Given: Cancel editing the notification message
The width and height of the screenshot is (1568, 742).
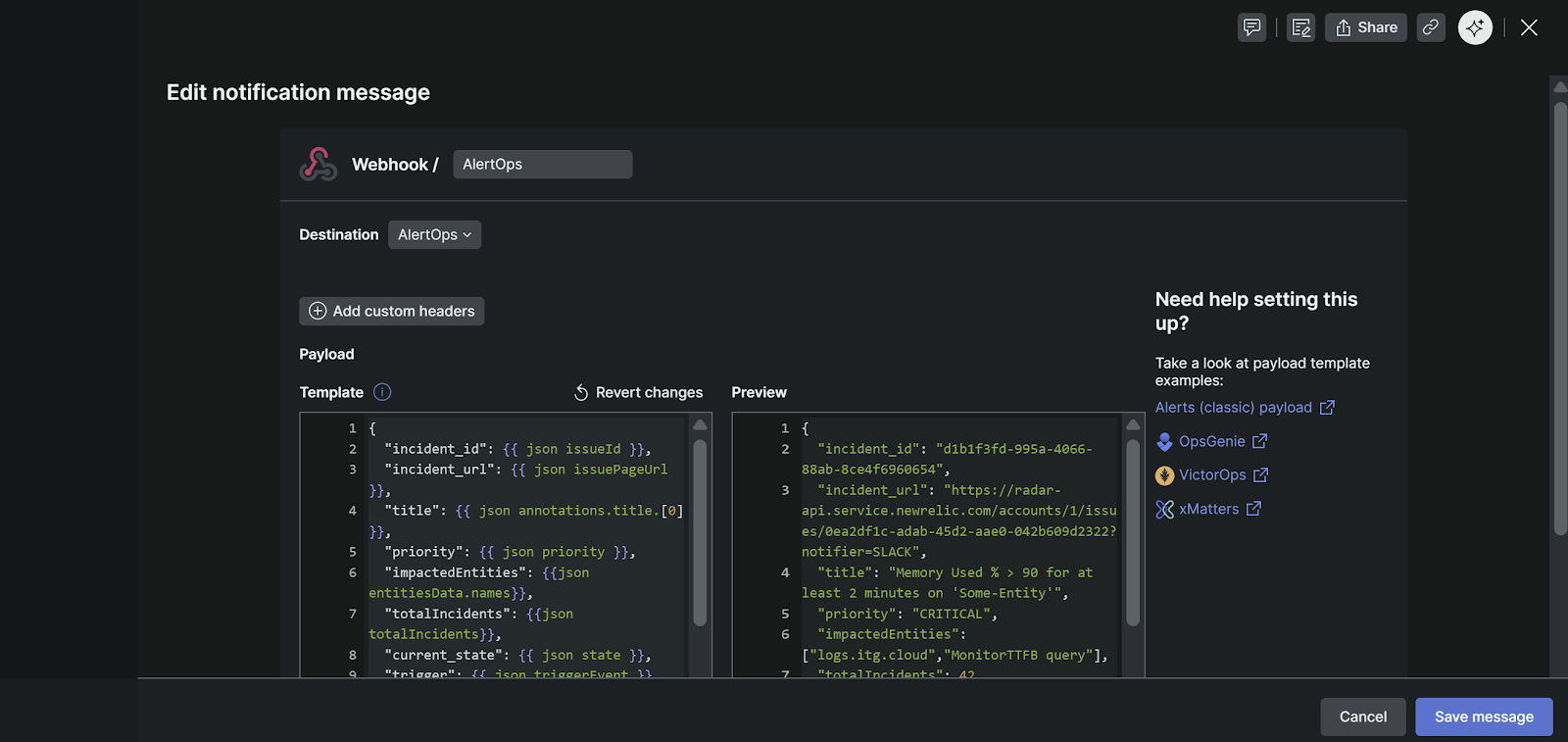Looking at the screenshot, I should (x=1362, y=717).
